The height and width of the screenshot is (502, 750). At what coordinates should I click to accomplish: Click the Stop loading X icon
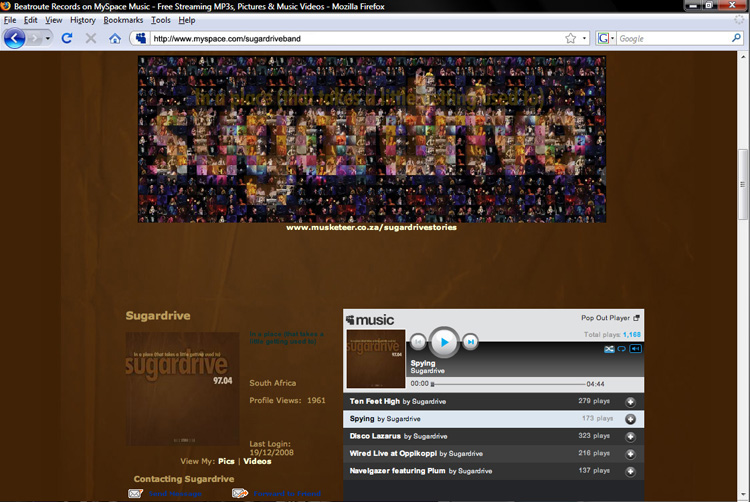[x=90, y=38]
